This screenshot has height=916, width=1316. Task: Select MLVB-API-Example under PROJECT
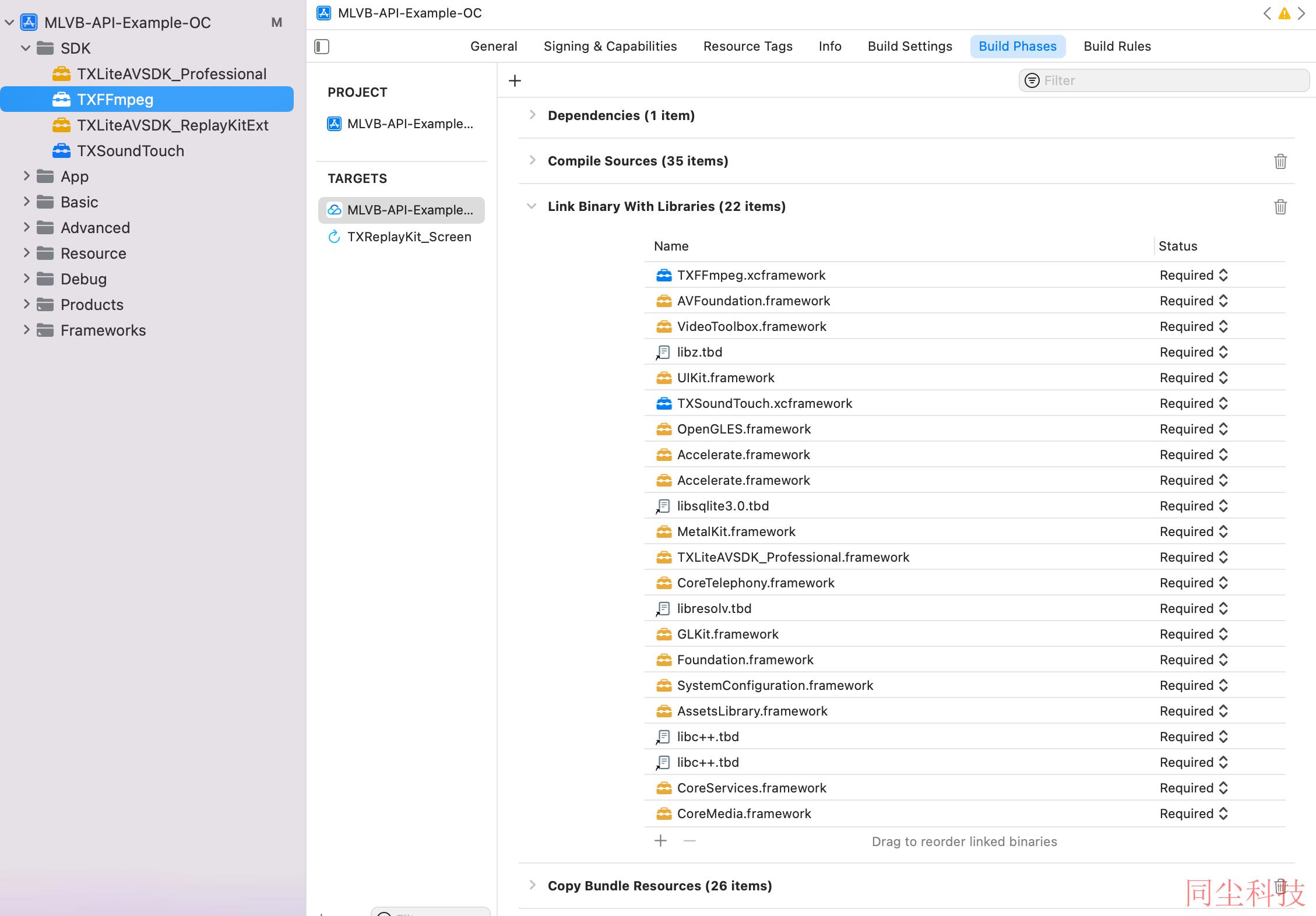click(x=402, y=124)
